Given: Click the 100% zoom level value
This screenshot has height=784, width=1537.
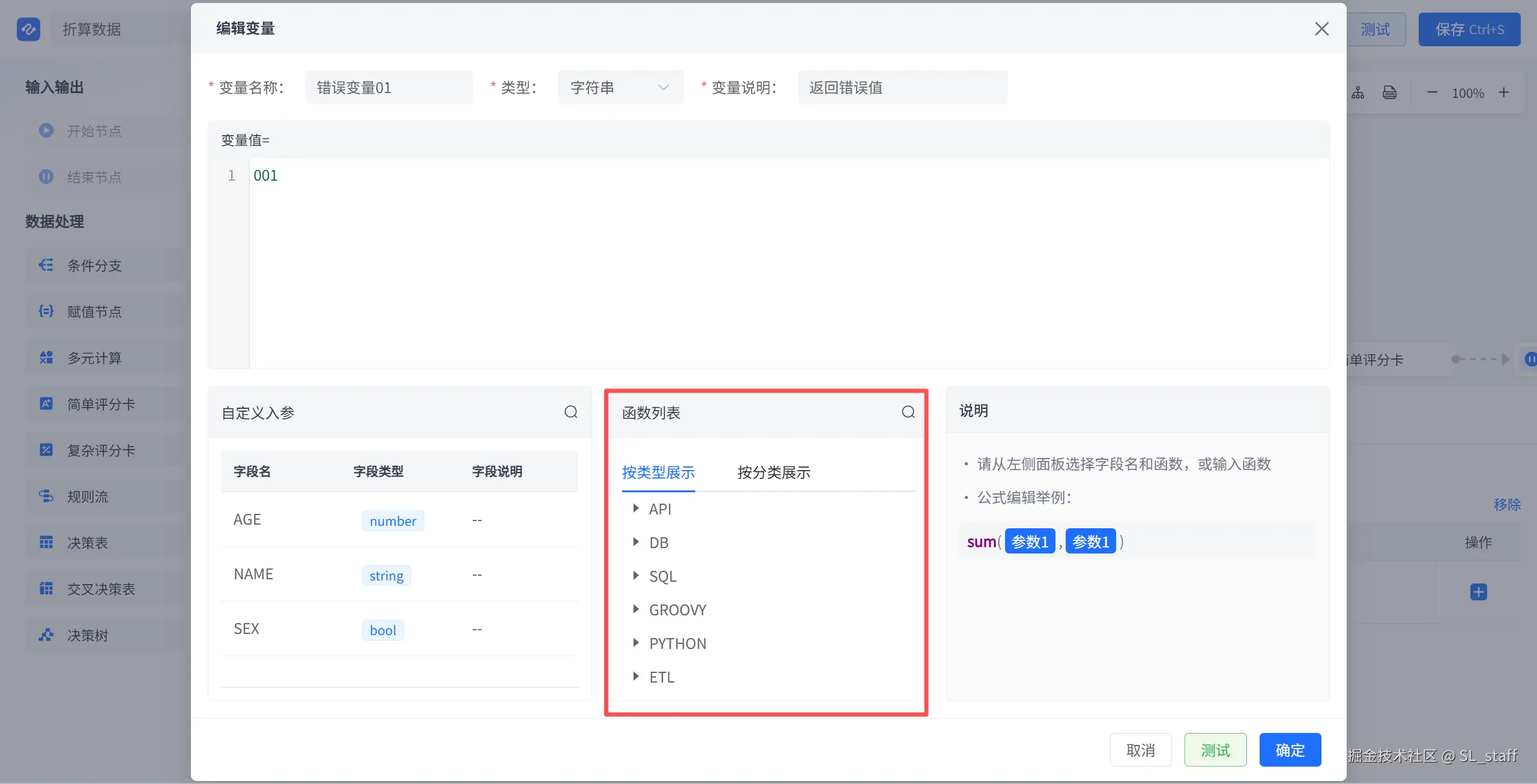Looking at the screenshot, I should point(1468,93).
